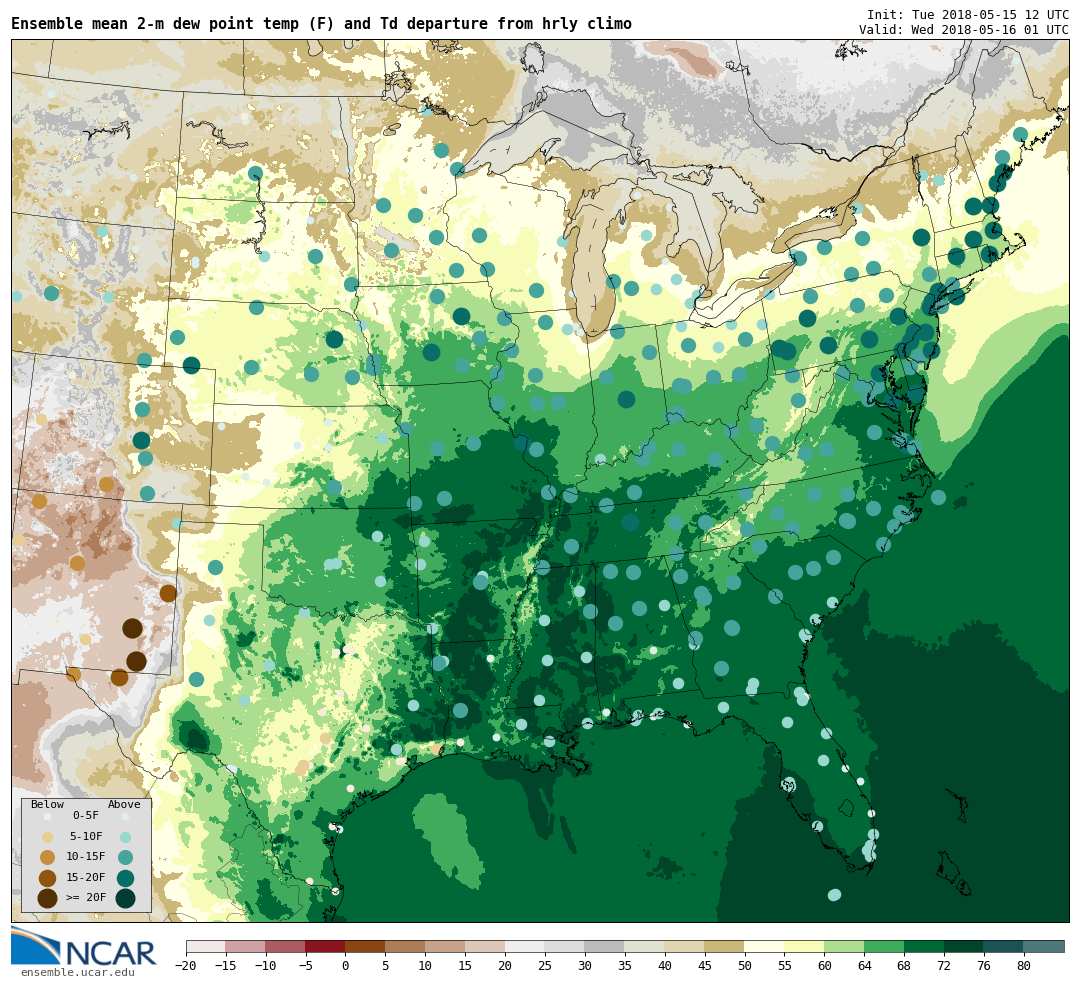Pick the green swatch between 64 and 68
Viewport: 1080px width, 985px height.
click(884, 946)
